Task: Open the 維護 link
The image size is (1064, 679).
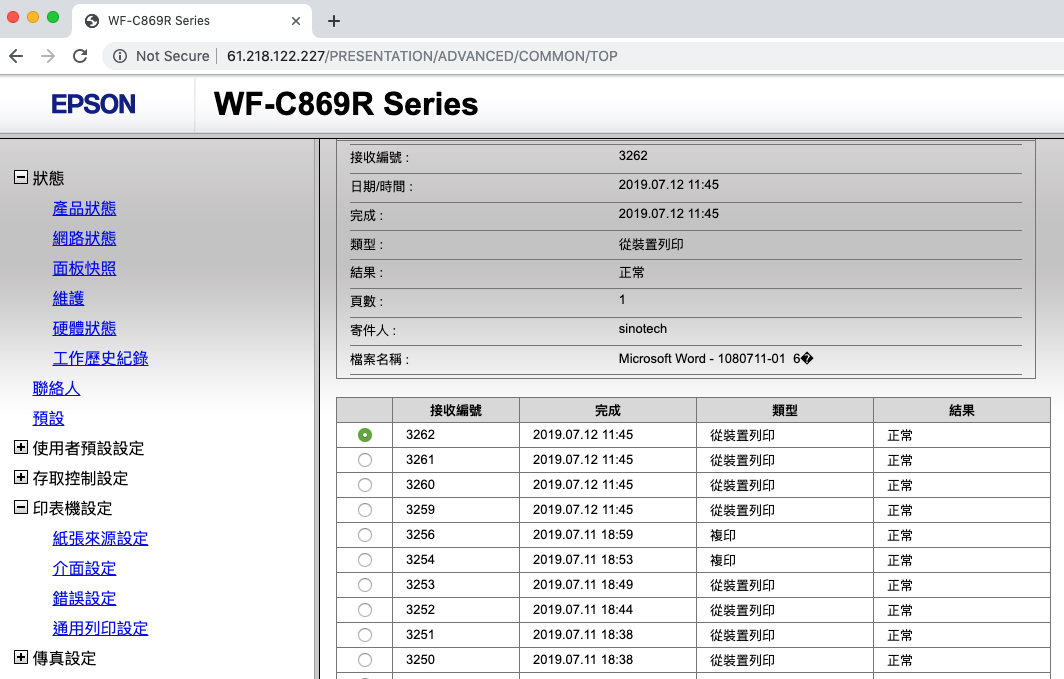Action: [x=69, y=298]
